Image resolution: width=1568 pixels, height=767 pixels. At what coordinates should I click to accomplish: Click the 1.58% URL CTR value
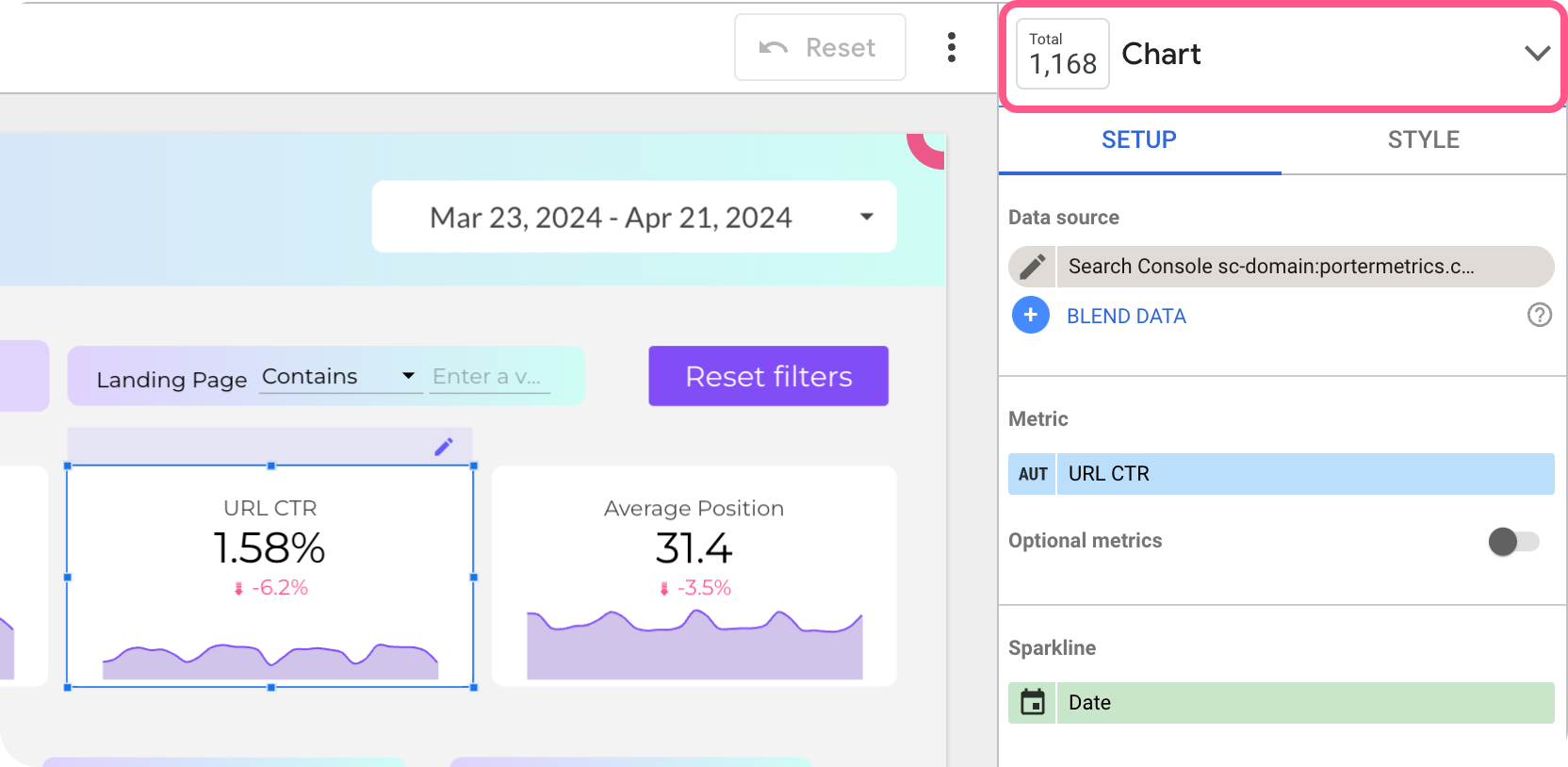coord(269,548)
